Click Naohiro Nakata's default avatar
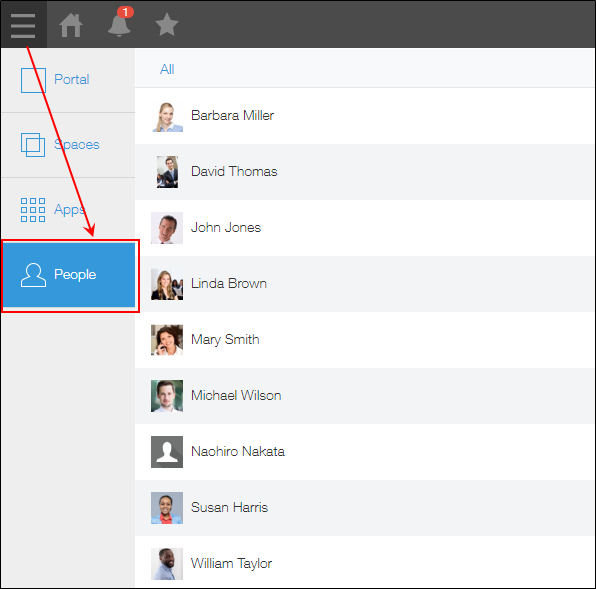 pos(167,452)
